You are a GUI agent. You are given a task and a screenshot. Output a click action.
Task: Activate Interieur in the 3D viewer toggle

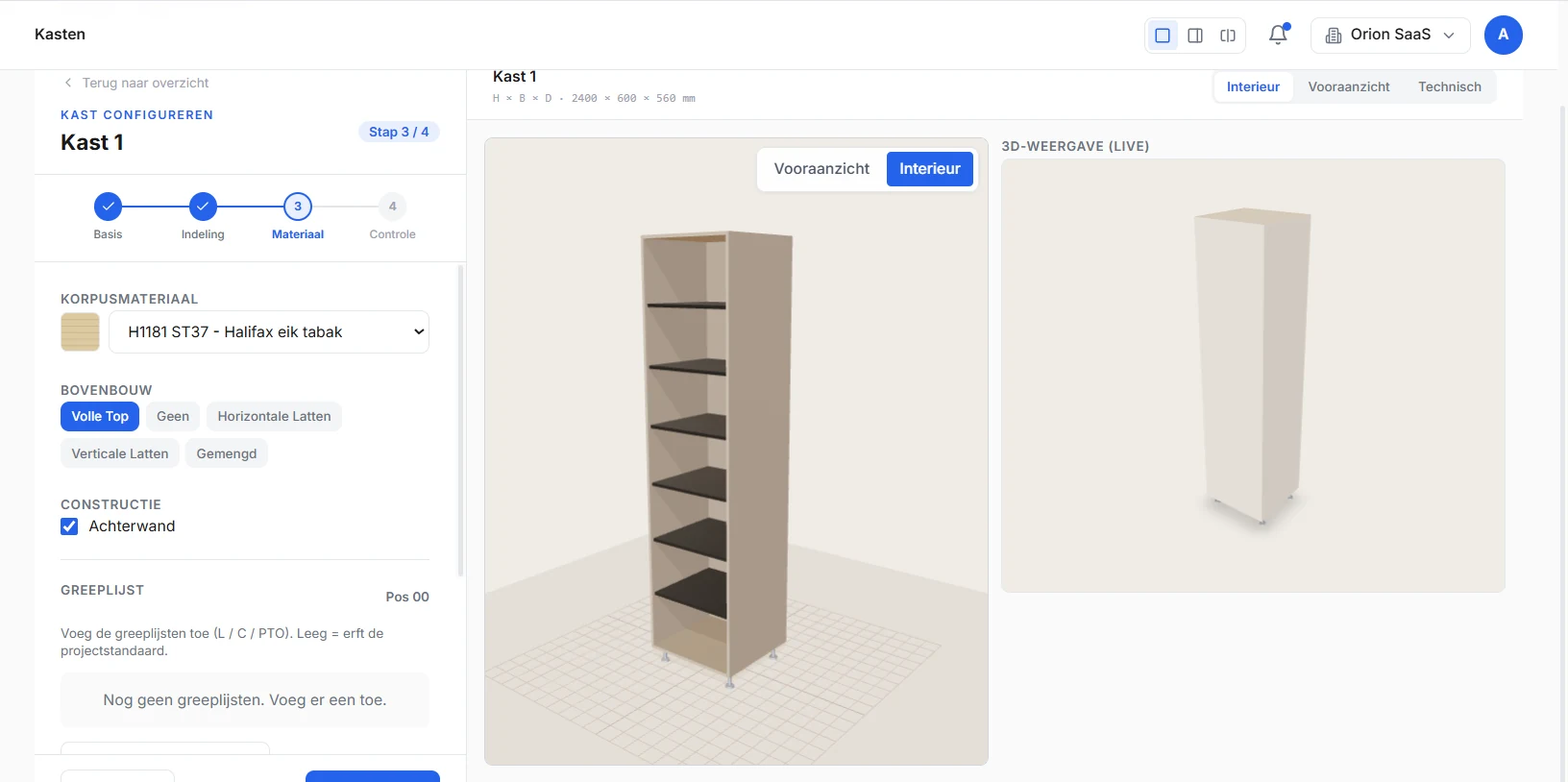pos(930,169)
